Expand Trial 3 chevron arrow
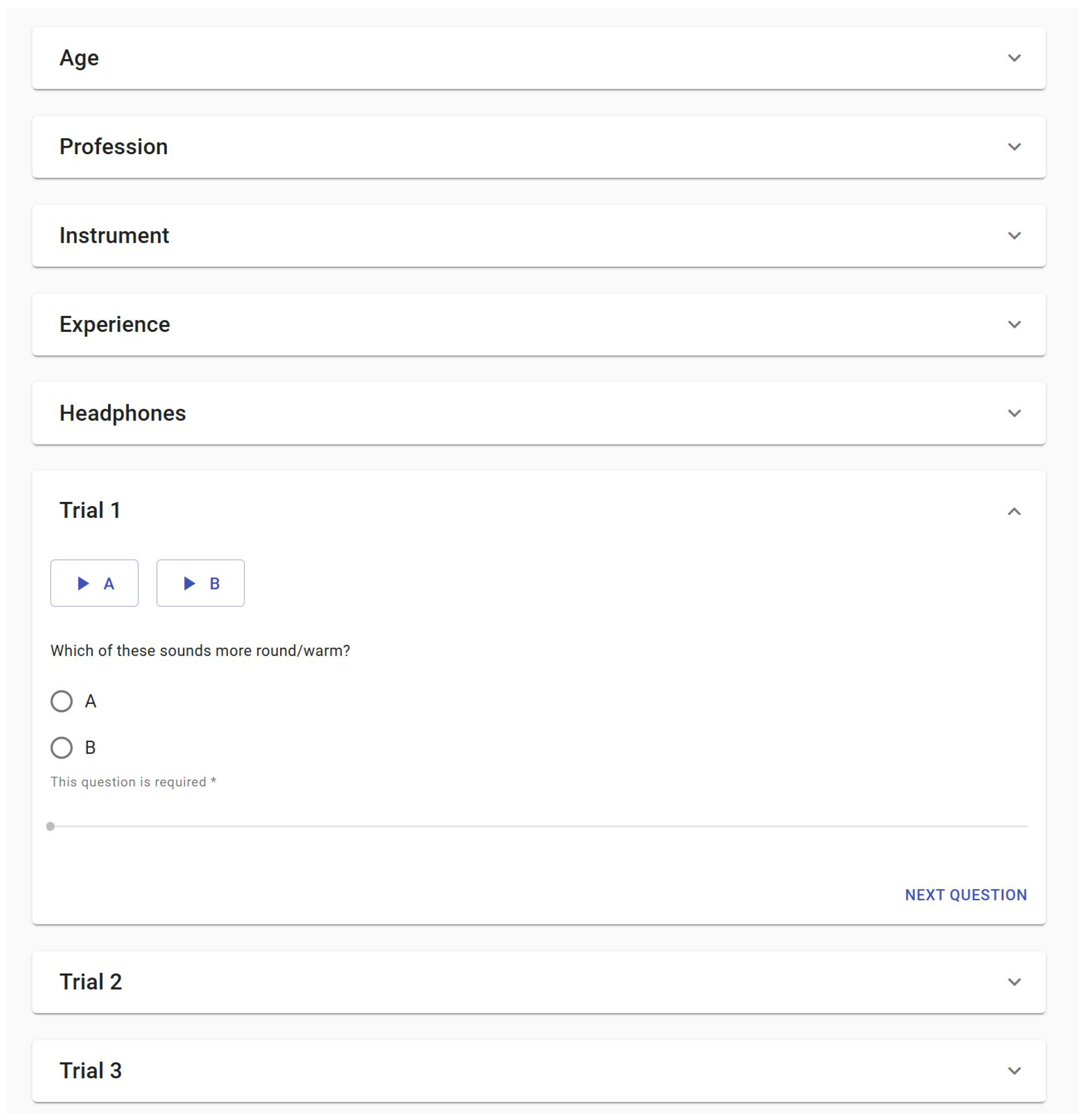The width and height of the screenshot is (1091, 1120). click(1014, 1071)
